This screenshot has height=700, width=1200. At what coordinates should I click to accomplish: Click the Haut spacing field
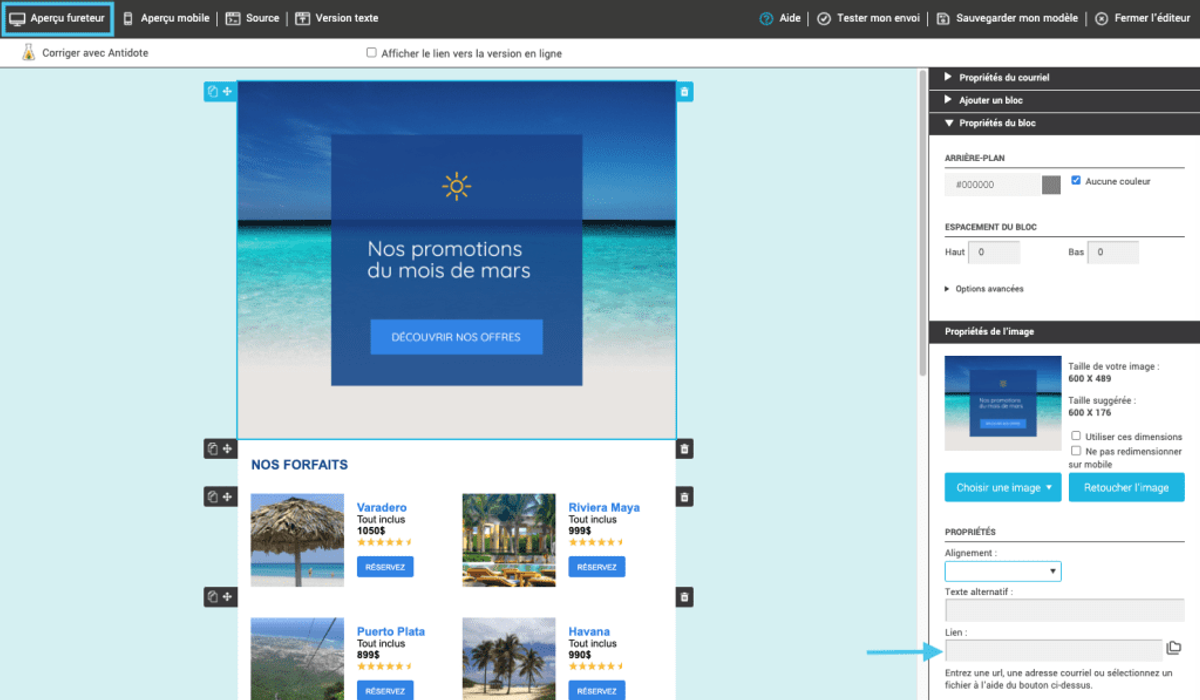point(994,252)
